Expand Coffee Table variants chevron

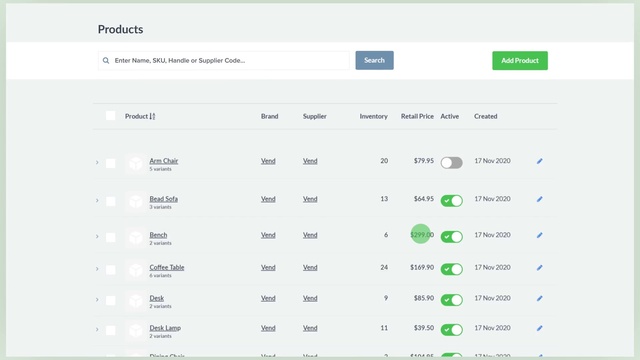point(97,269)
